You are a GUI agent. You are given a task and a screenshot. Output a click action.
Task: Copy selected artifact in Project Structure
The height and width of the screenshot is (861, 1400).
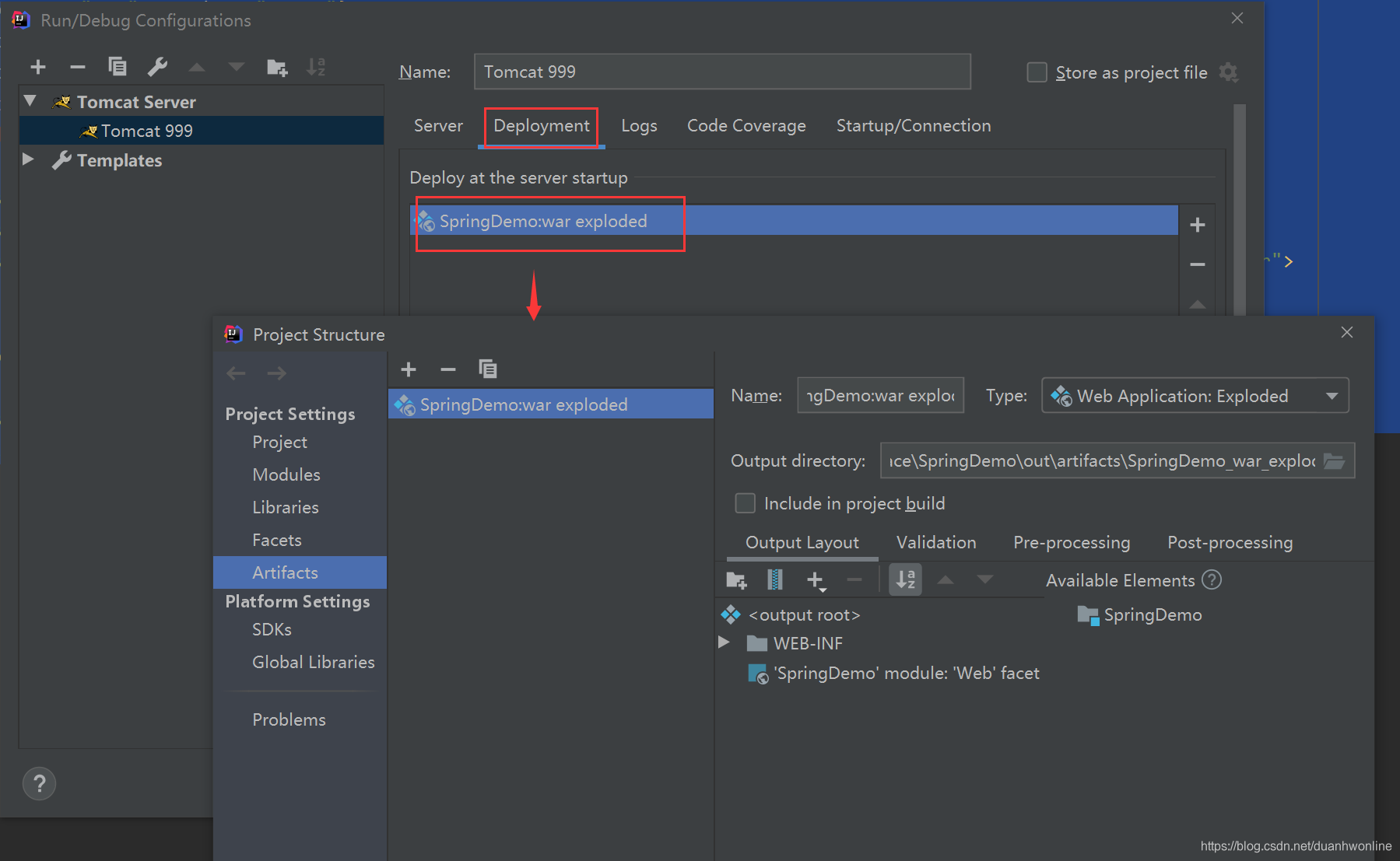(488, 369)
